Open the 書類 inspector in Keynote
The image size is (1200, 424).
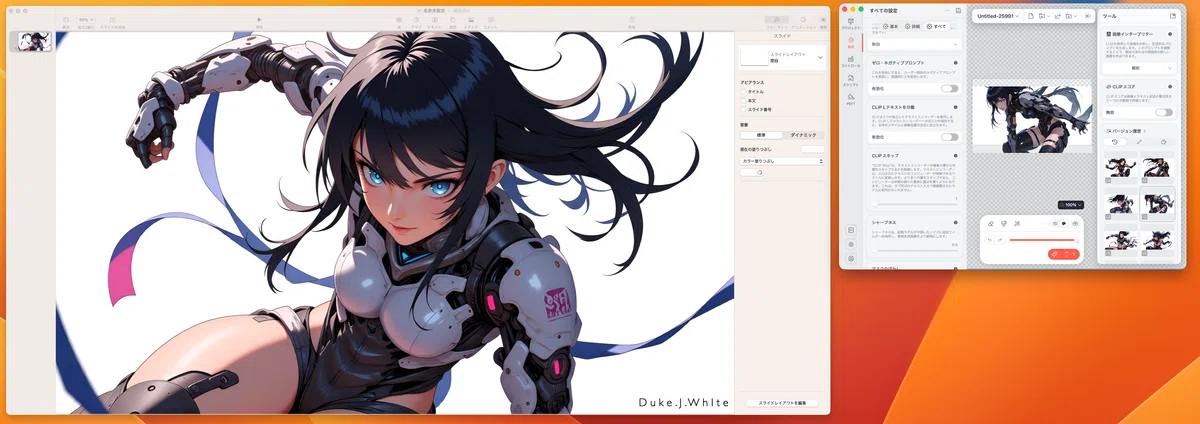823,19
